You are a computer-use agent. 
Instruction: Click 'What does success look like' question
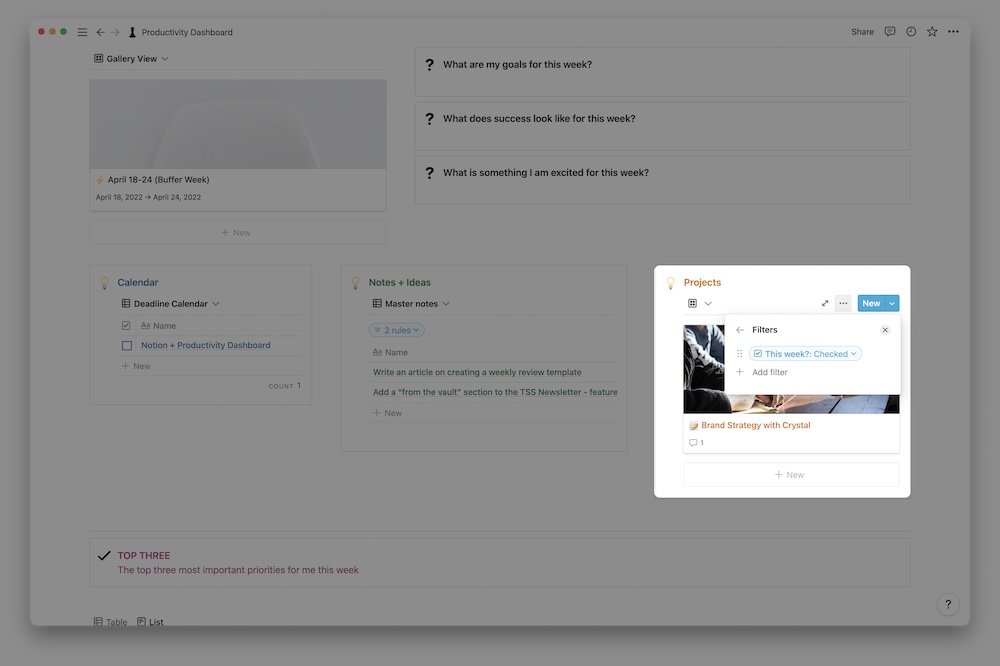tap(539, 119)
